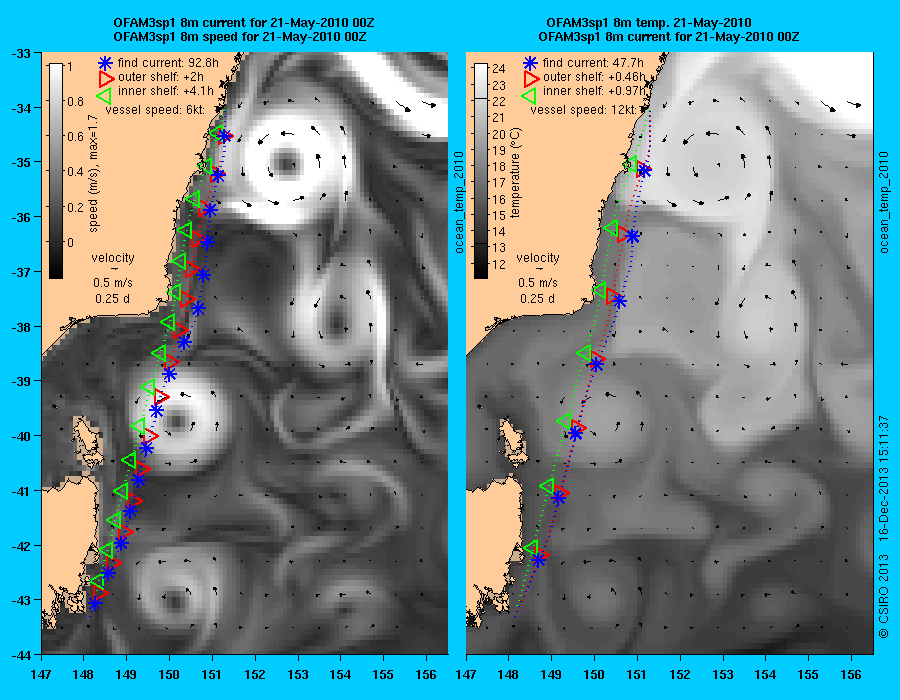
Task: Click the 'vessel speed: 12kt:' label
Action: tap(583, 110)
